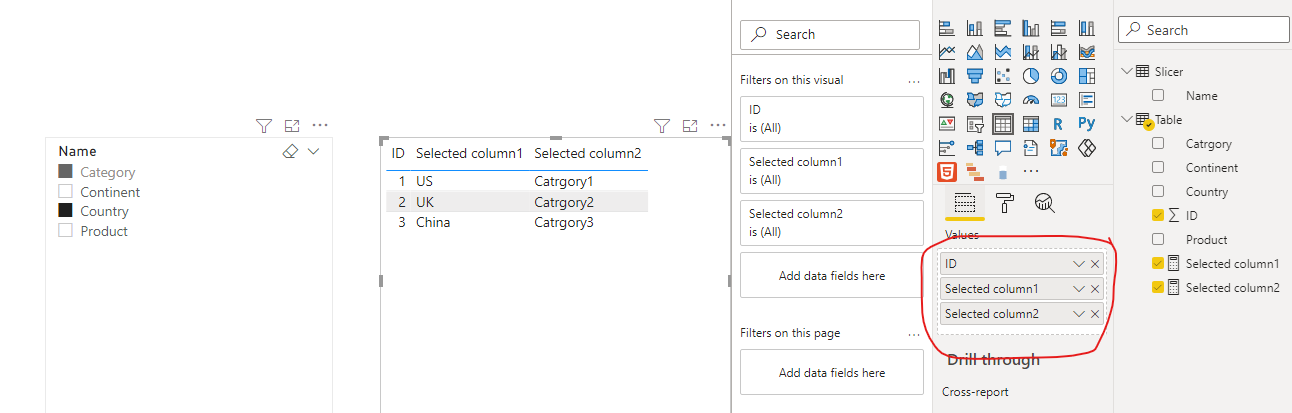Switch to the Format paint roller tab
This screenshot has width=1292, height=413.
point(1005,203)
